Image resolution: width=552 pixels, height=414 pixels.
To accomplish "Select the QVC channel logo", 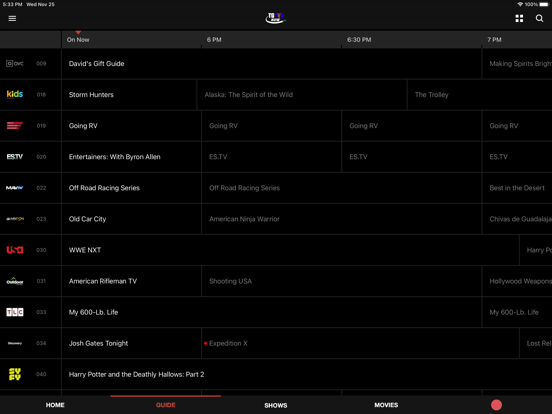I will [x=15, y=64].
